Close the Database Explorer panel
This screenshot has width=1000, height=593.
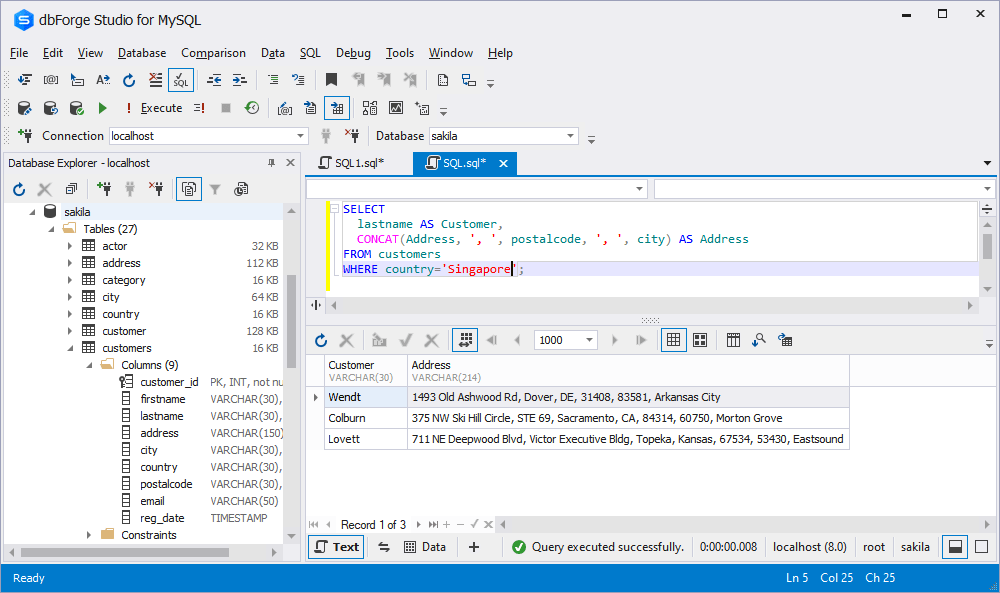pyautogui.click(x=291, y=163)
